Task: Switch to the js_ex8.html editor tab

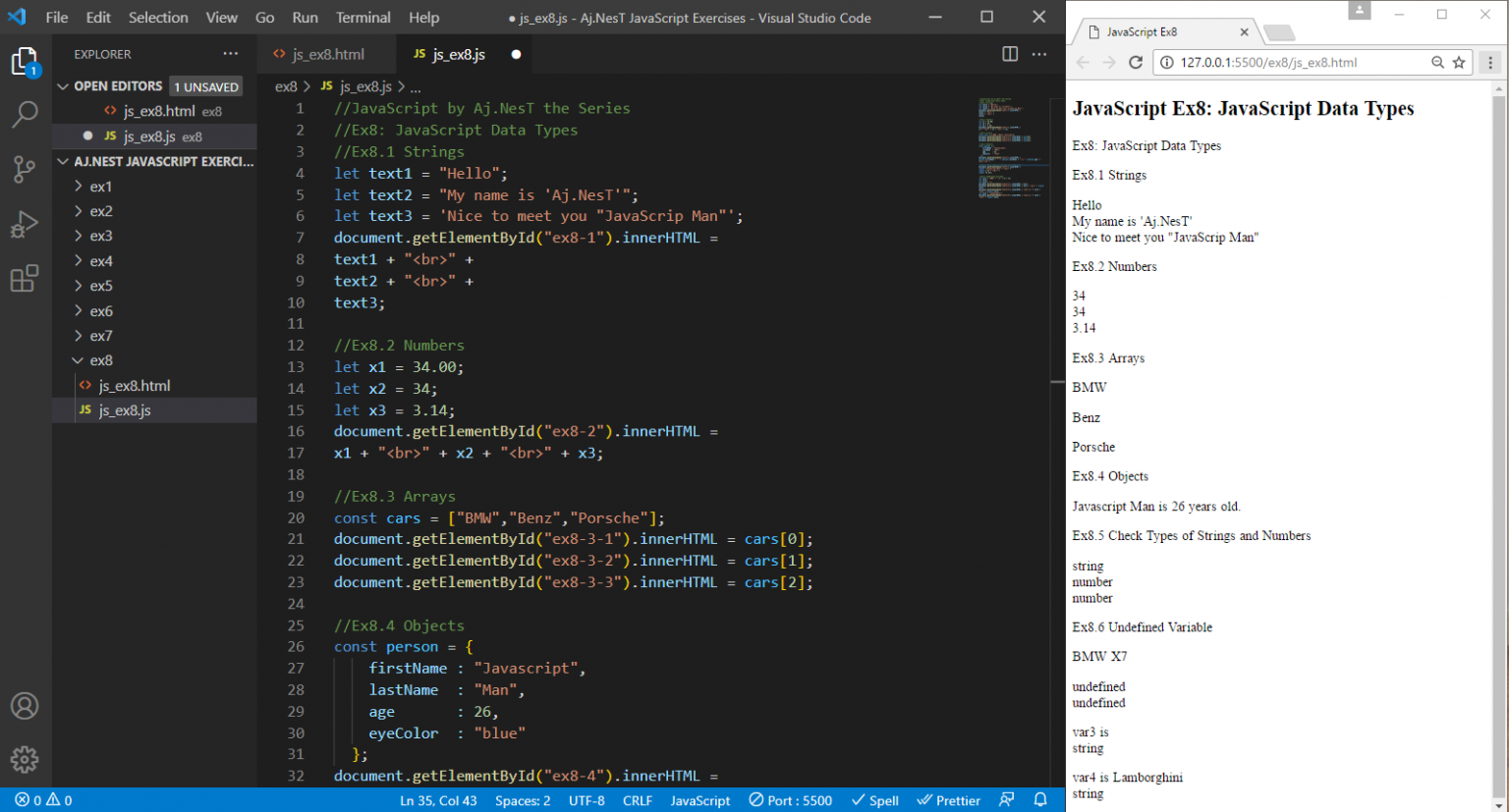Action: point(327,54)
